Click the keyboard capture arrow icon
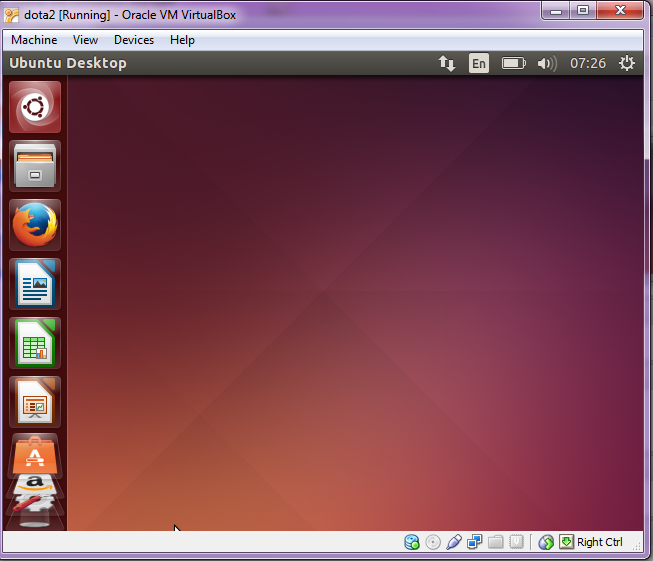This screenshot has height=561, width=653. tap(566, 542)
